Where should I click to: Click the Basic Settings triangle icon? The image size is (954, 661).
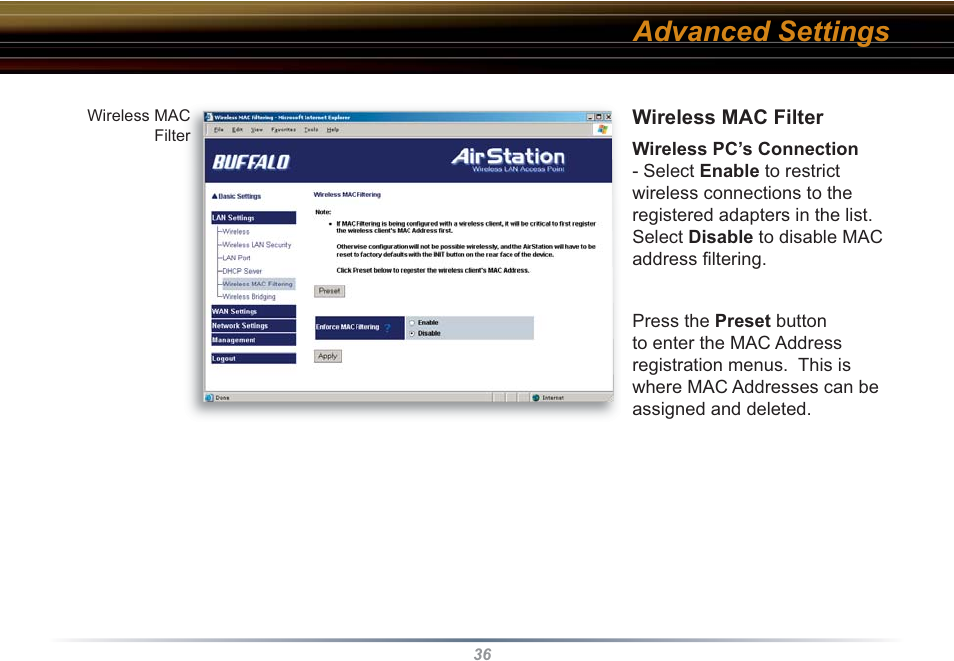(x=214, y=197)
